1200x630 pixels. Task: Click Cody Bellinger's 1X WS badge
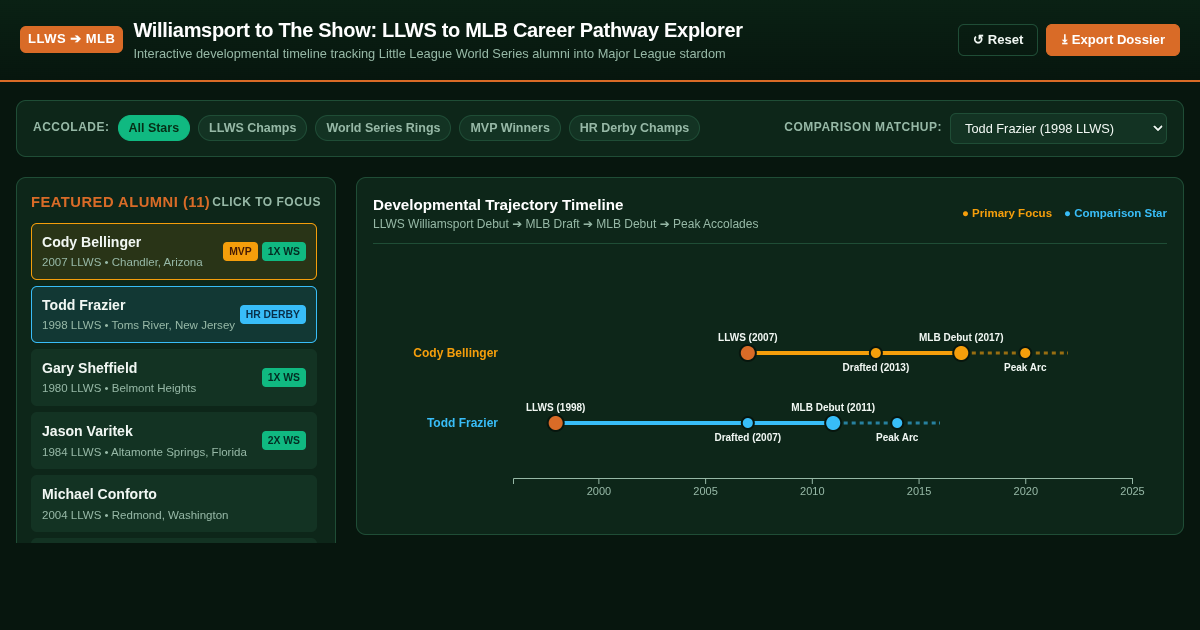284,251
